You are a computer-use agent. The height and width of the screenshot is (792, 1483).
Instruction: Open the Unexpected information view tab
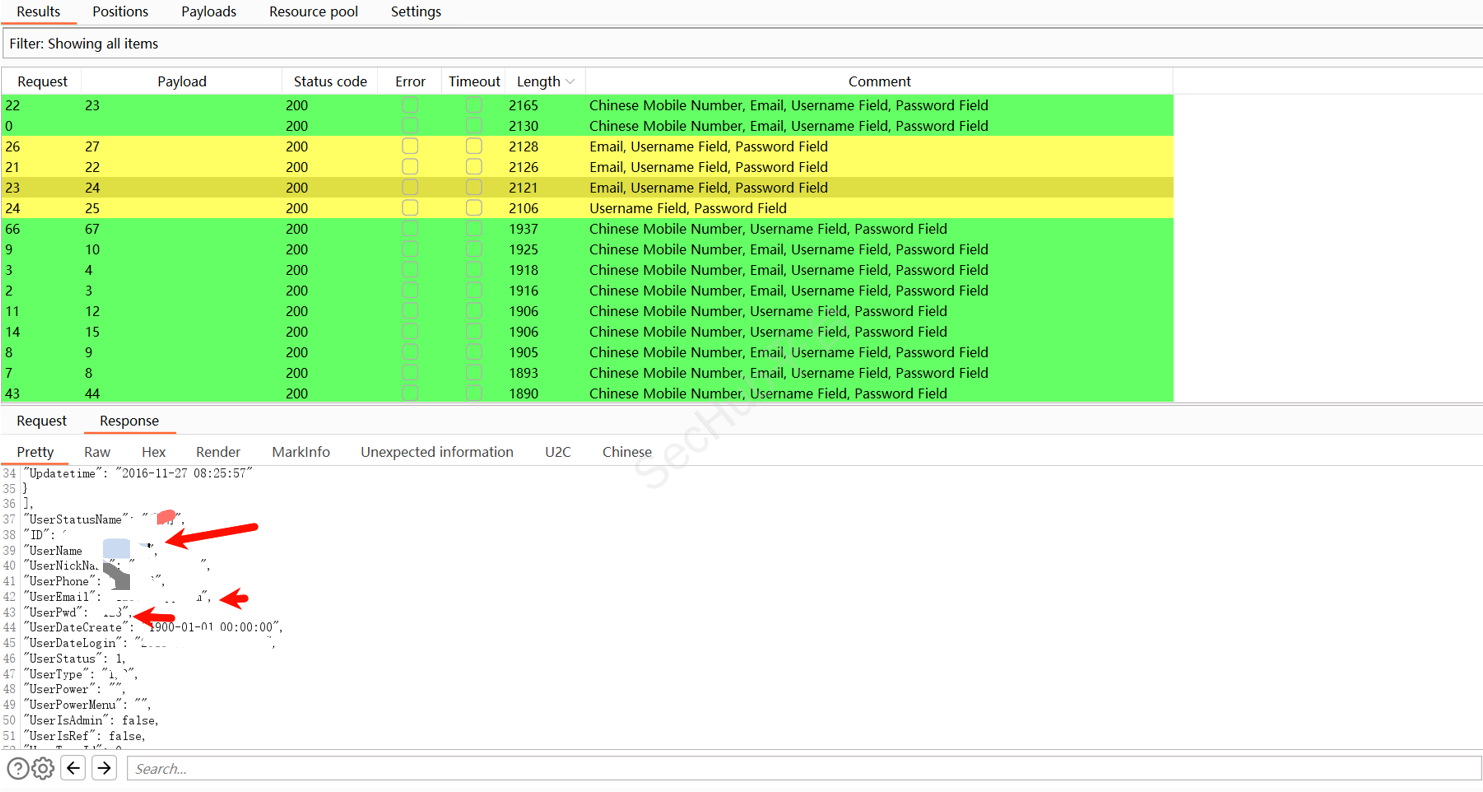[437, 452]
